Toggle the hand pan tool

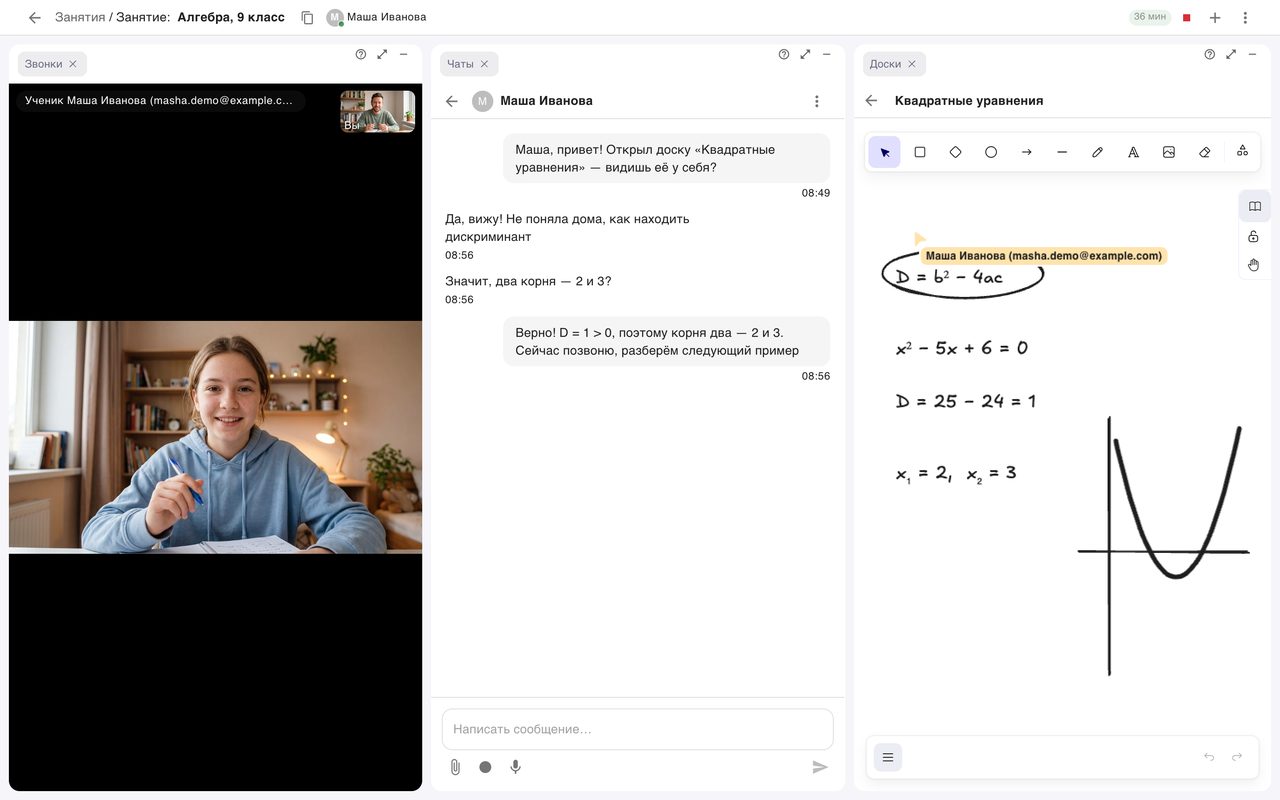(x=1254, y=265)
